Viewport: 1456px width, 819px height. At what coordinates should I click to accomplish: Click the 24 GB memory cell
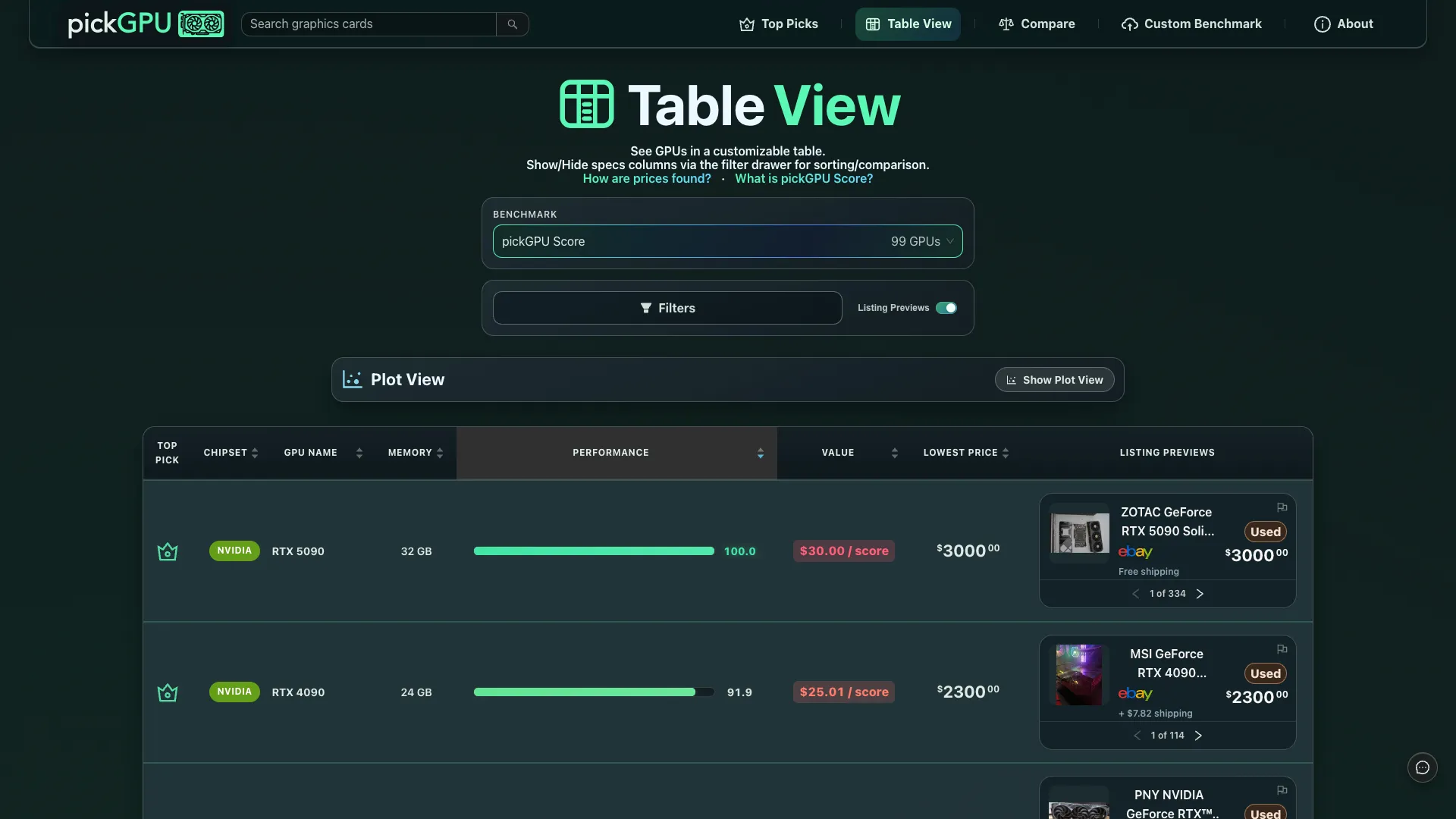(416, 692)
